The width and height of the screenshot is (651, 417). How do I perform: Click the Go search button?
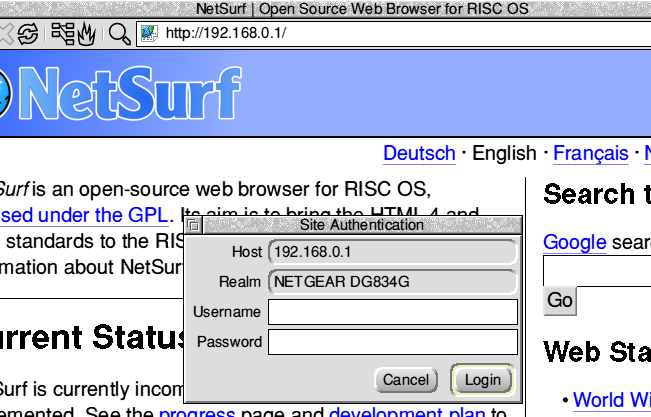560,300
